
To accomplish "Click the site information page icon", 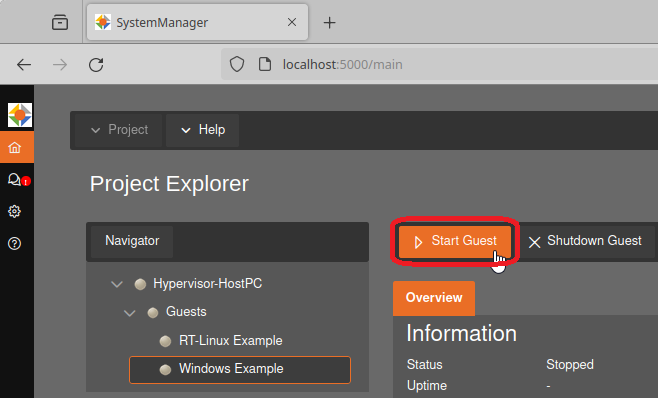I will pos(265,64).
